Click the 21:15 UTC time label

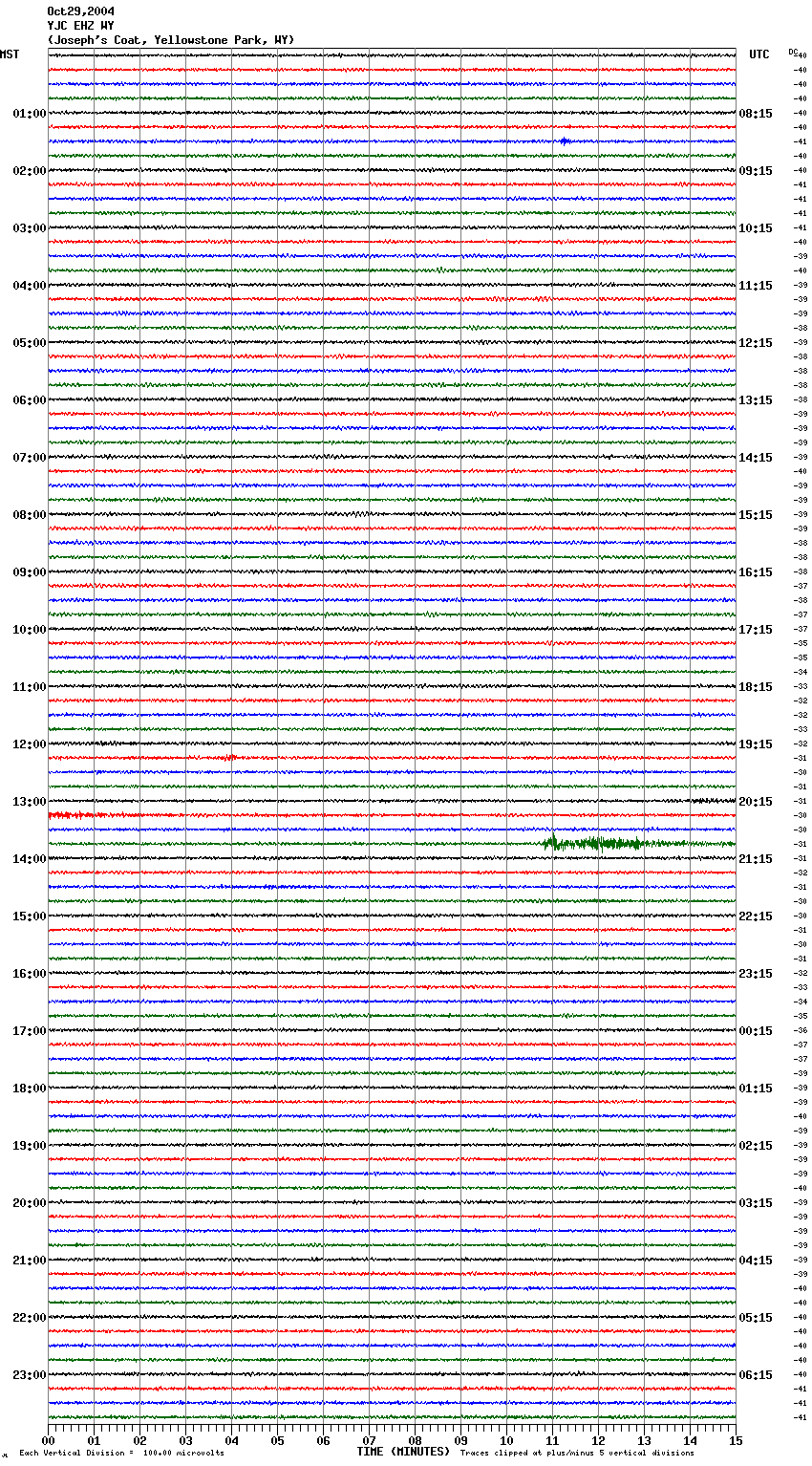click(x=756, y=859)
